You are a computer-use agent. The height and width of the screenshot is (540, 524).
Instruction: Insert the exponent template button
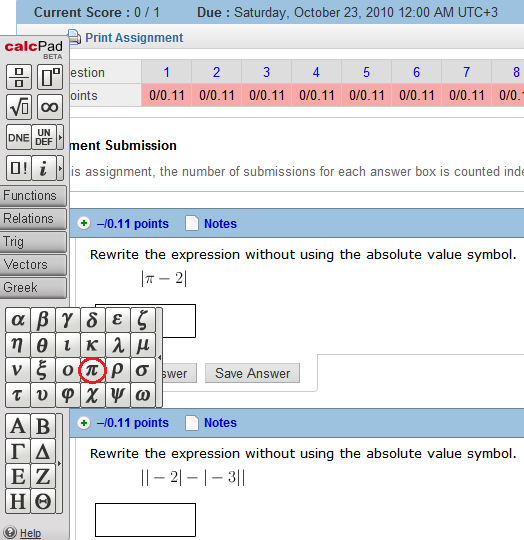(x=50, y=77)
